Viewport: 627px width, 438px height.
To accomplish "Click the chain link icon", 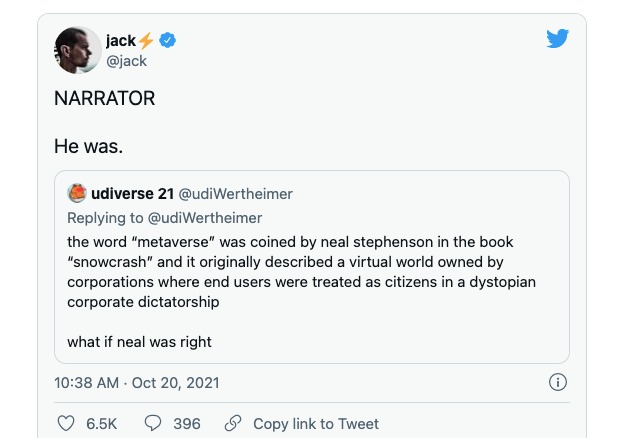I will coord(233,424).
